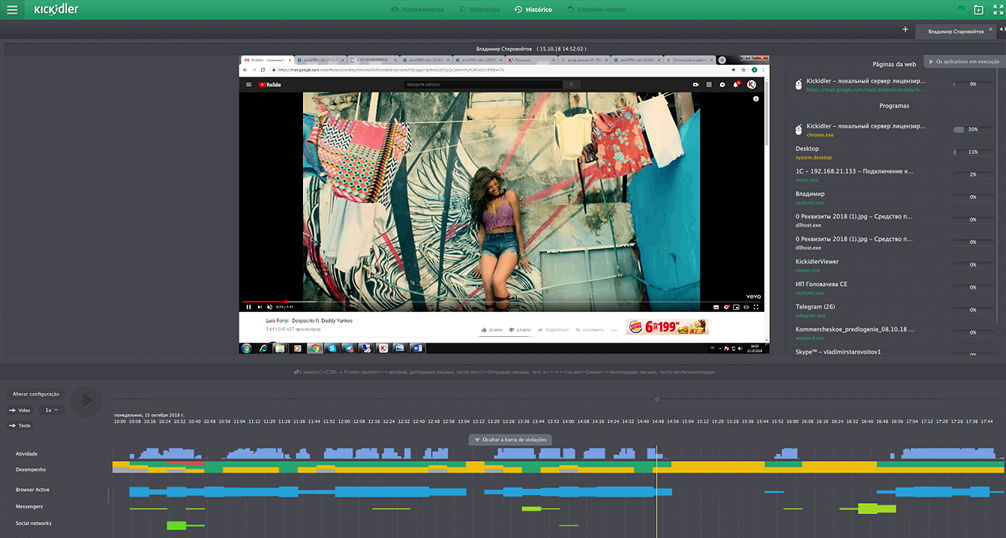Viewport: 1006px width, 538px height.
Task: Select the Skype vladimirstarovoitov1 entry
Action: [x=895, y=352]
